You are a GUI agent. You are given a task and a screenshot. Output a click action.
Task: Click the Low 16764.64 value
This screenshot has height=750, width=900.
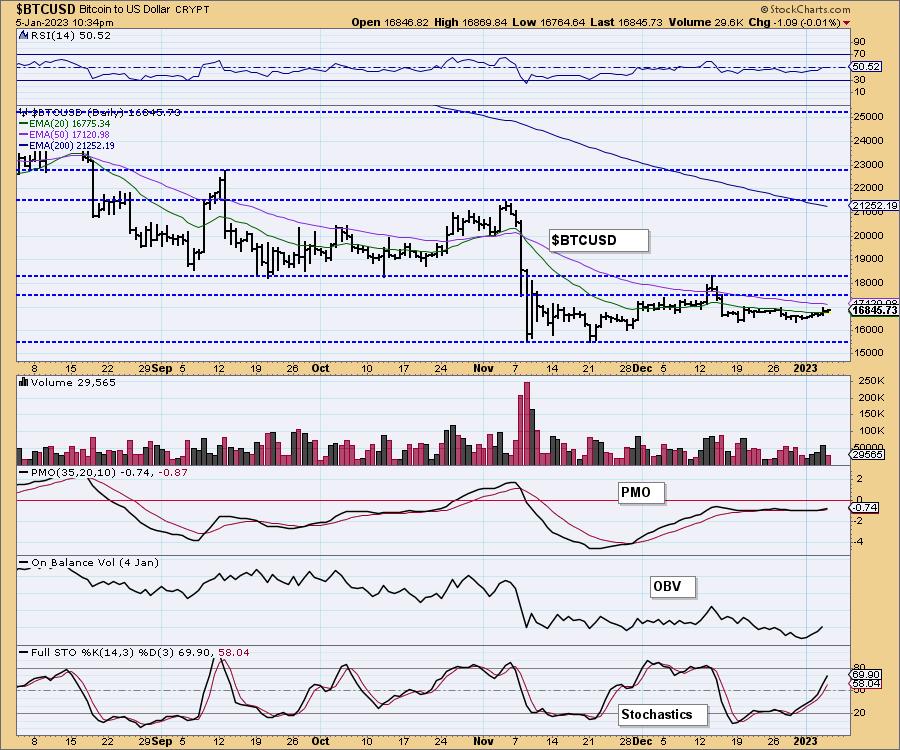[x=549, y=22]
